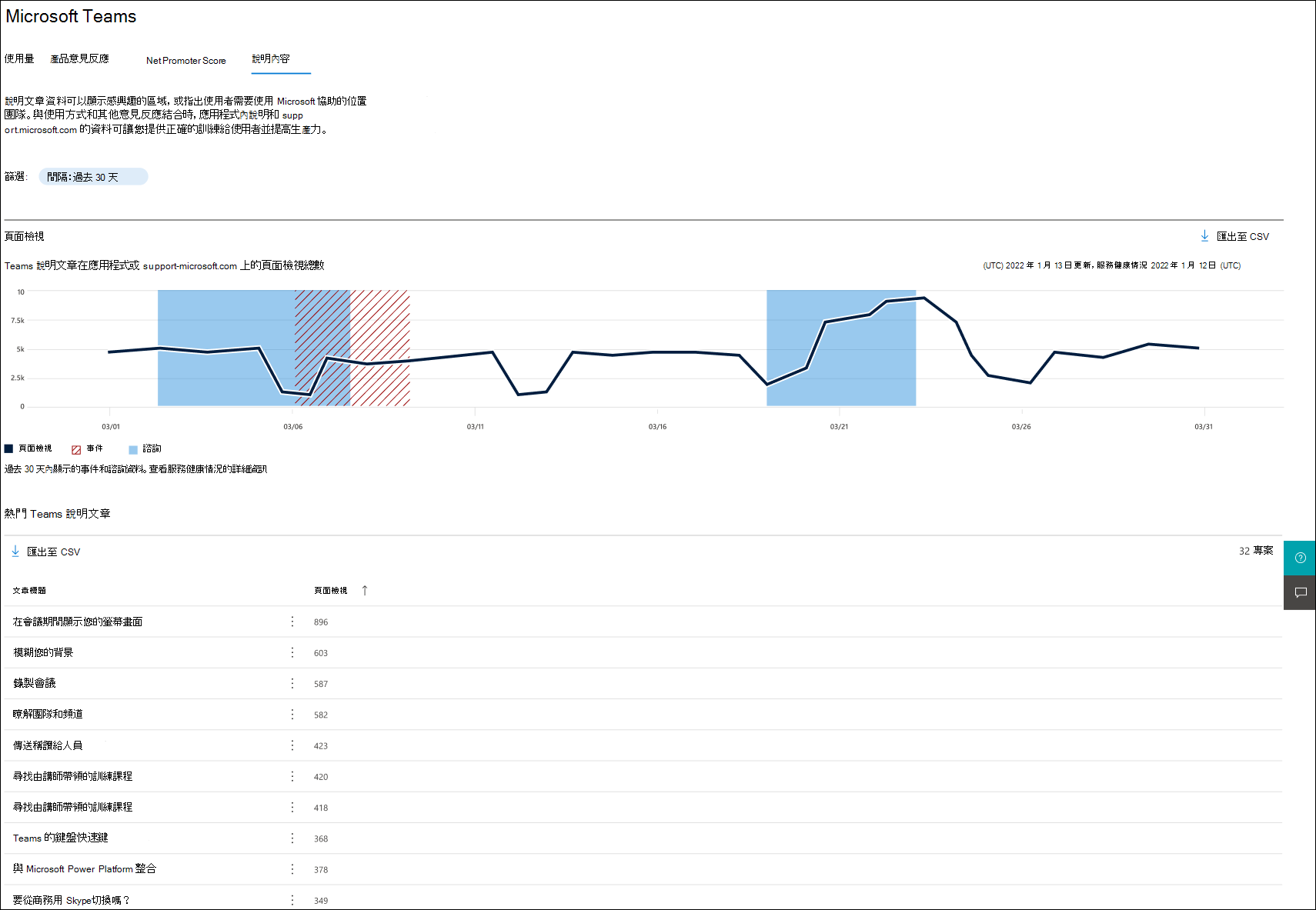This screenshot has width=1316, height=910.
Task: Open more options for Teams 的鍵盤快速鍵
Action: click(292, 838)
